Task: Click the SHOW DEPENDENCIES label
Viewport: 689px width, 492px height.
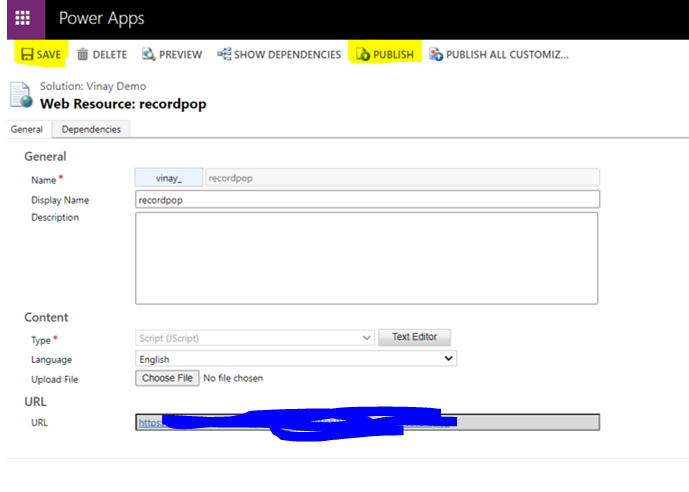Action: pyautogui.click(x=287, y=55)
